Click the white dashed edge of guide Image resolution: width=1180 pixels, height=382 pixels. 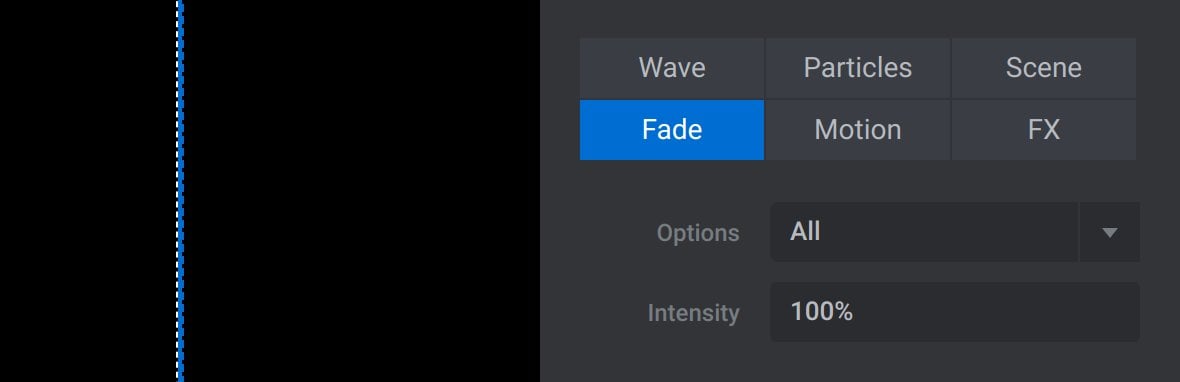click(178, 191)
